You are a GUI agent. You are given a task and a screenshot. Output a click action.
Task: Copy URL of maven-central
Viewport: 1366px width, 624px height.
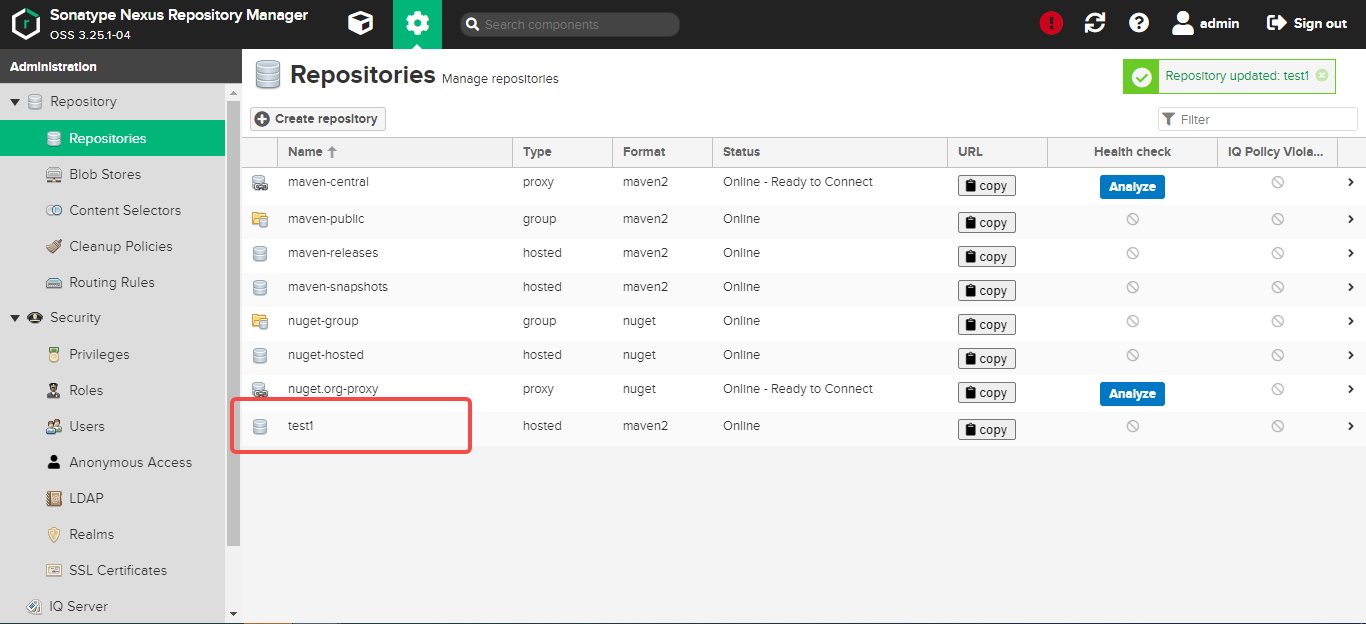[986, 186]
